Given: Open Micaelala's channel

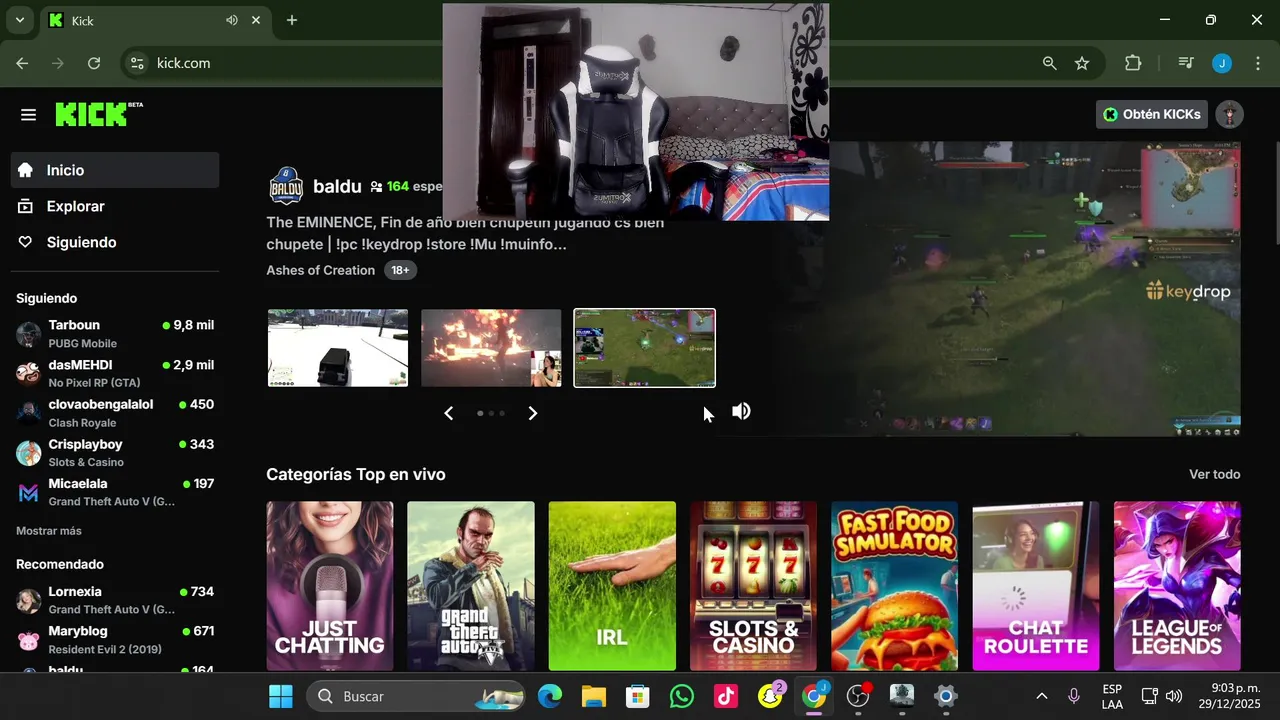Looking at the screenshot, I should point(115,492).
